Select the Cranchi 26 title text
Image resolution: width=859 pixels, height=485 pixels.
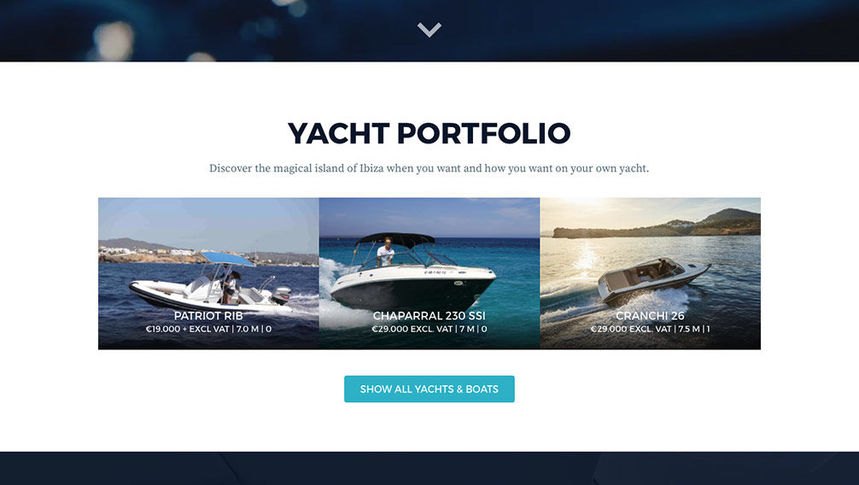pos(650,316)
